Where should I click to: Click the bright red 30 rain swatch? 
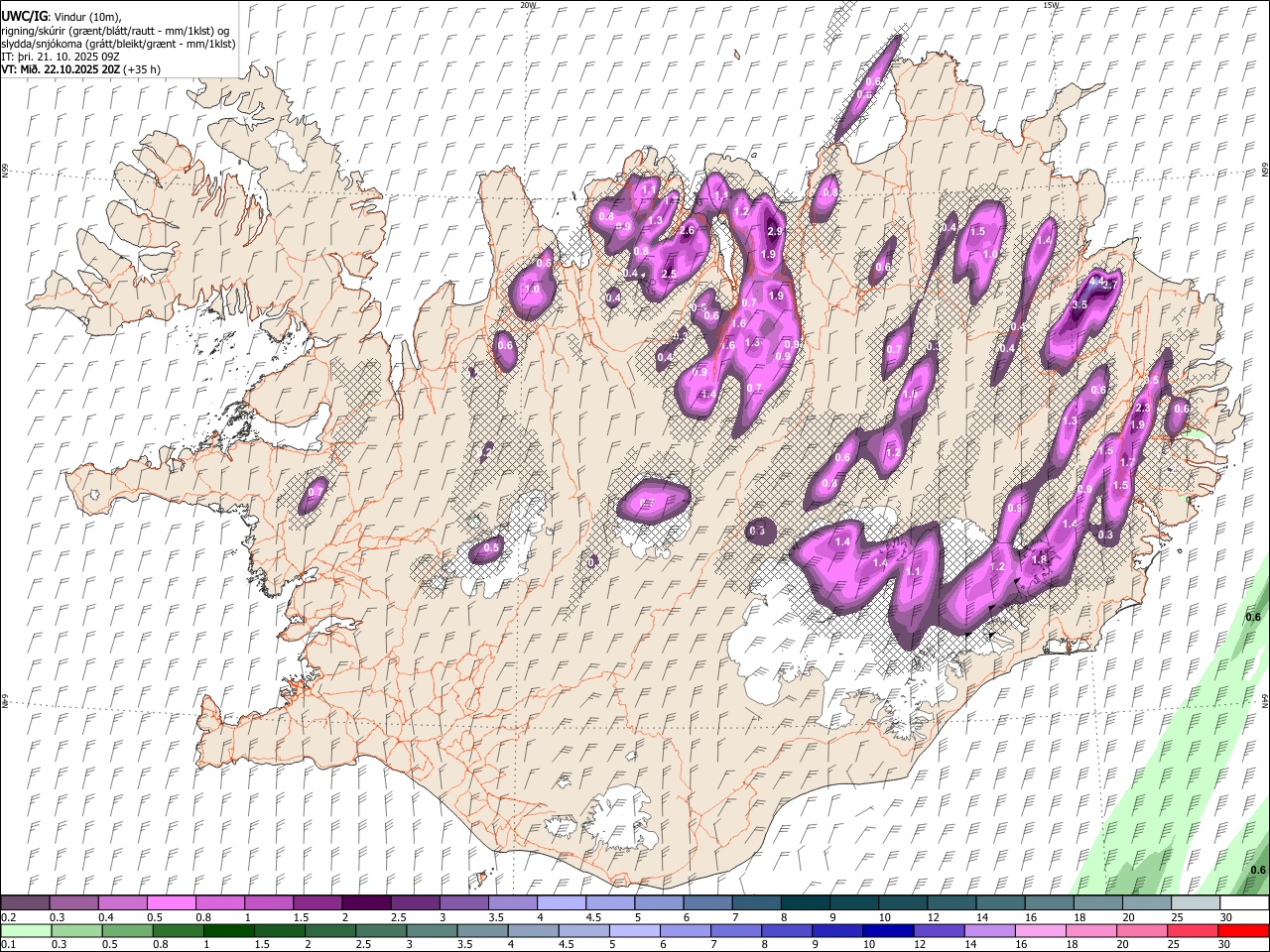coord(1243,931)
